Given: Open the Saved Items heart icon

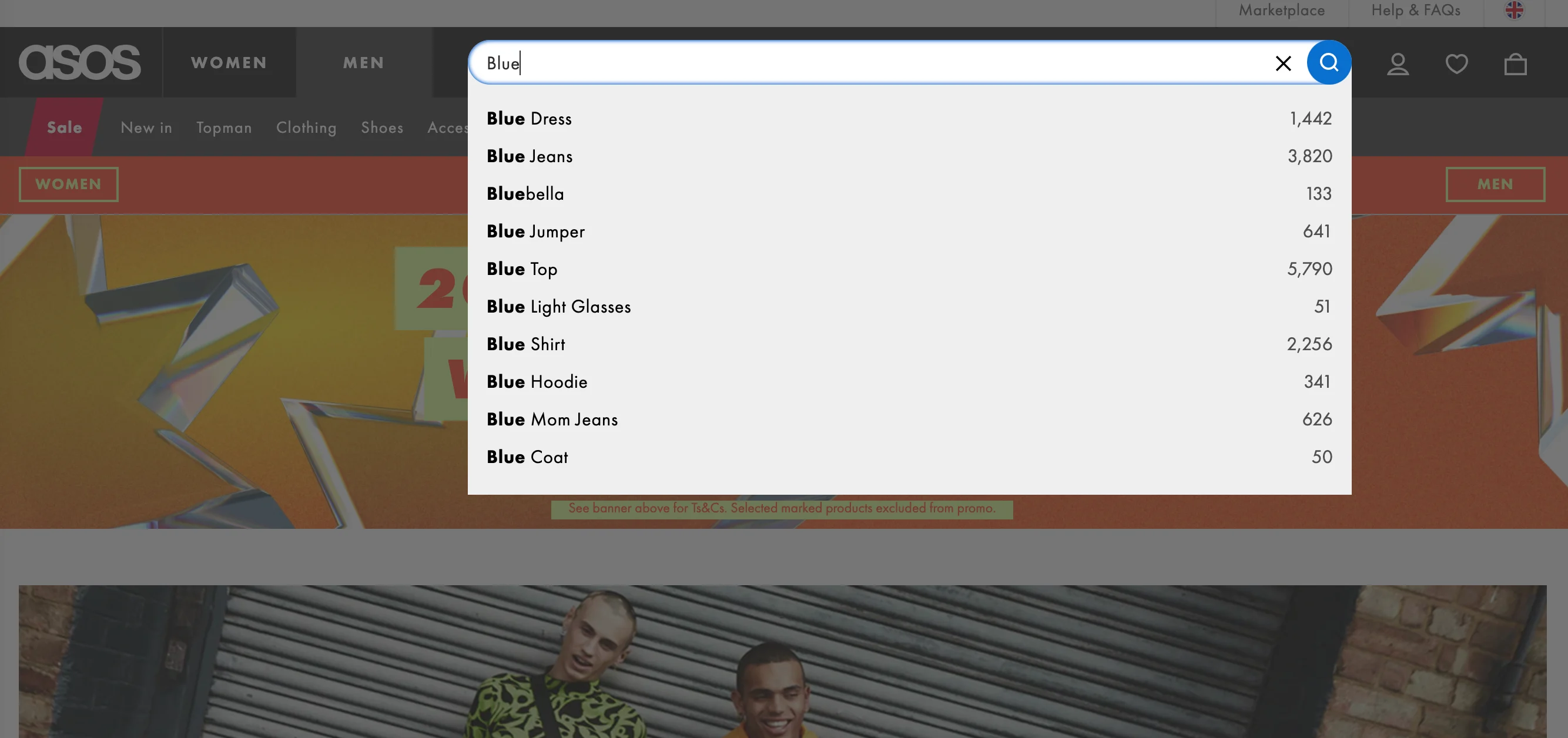Looking at the screenshot, I should (1456, 64).
